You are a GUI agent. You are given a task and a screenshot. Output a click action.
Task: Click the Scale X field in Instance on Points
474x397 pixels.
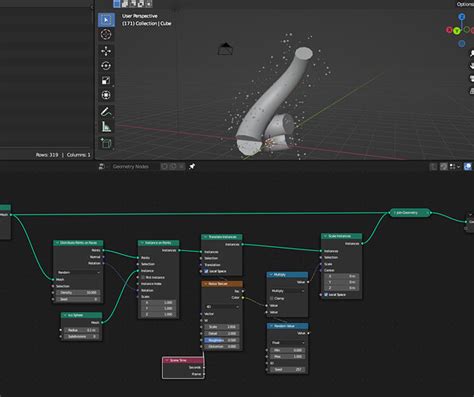(x=158, y=302)
